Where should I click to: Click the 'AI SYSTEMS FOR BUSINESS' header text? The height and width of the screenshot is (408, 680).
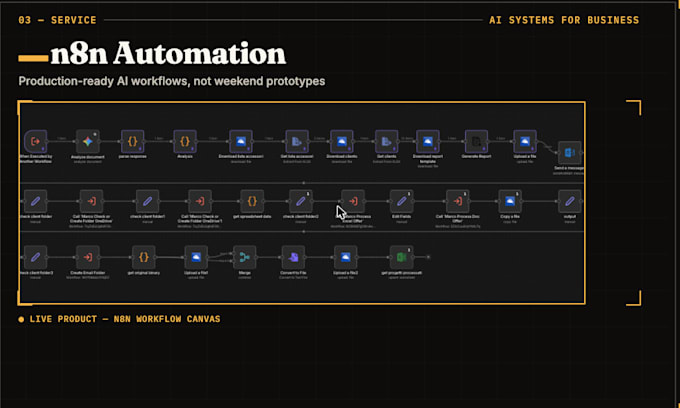click(x=564, y=20)
